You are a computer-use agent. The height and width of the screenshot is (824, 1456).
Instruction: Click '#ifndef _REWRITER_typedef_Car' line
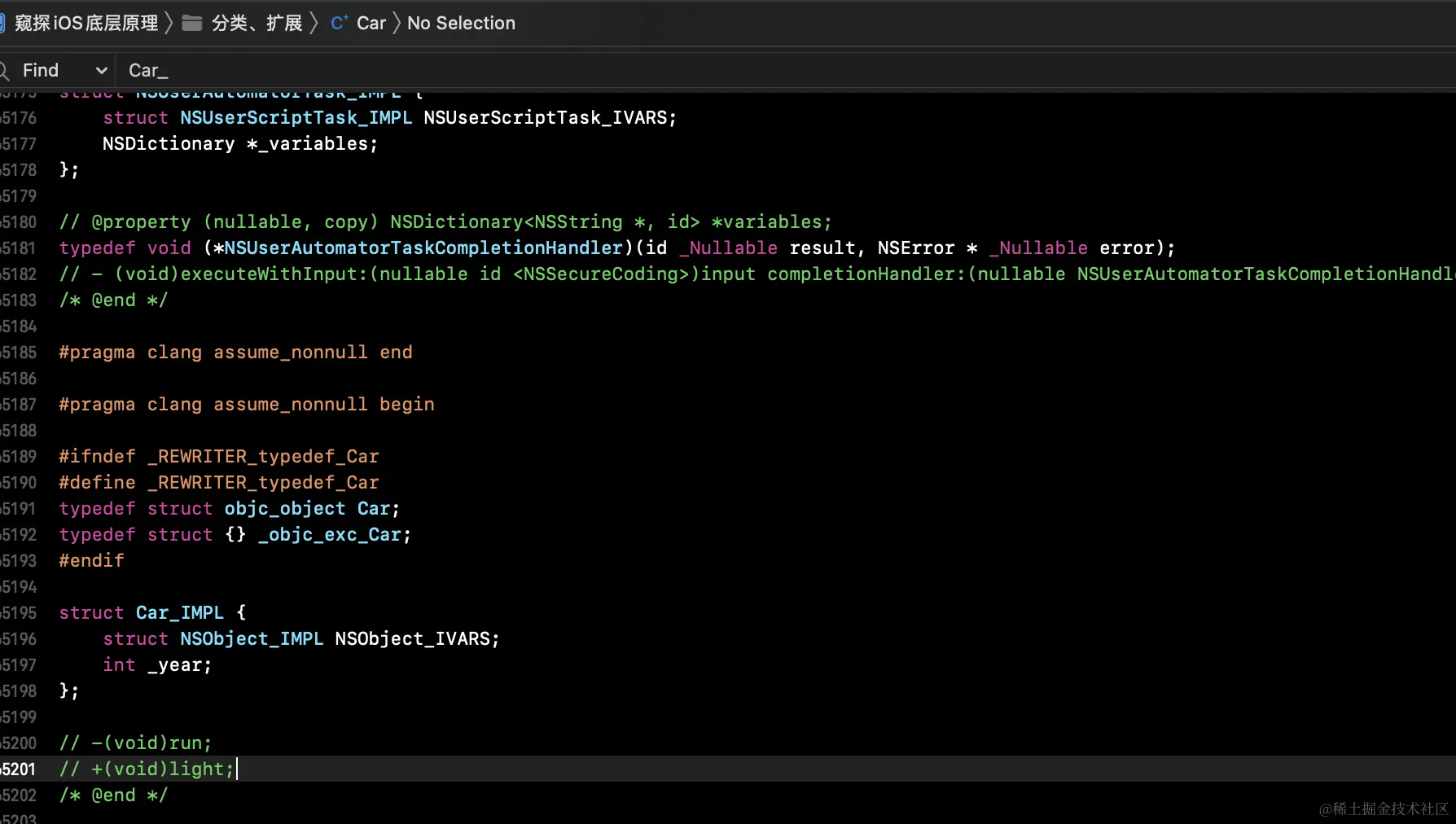coord(219,456)
